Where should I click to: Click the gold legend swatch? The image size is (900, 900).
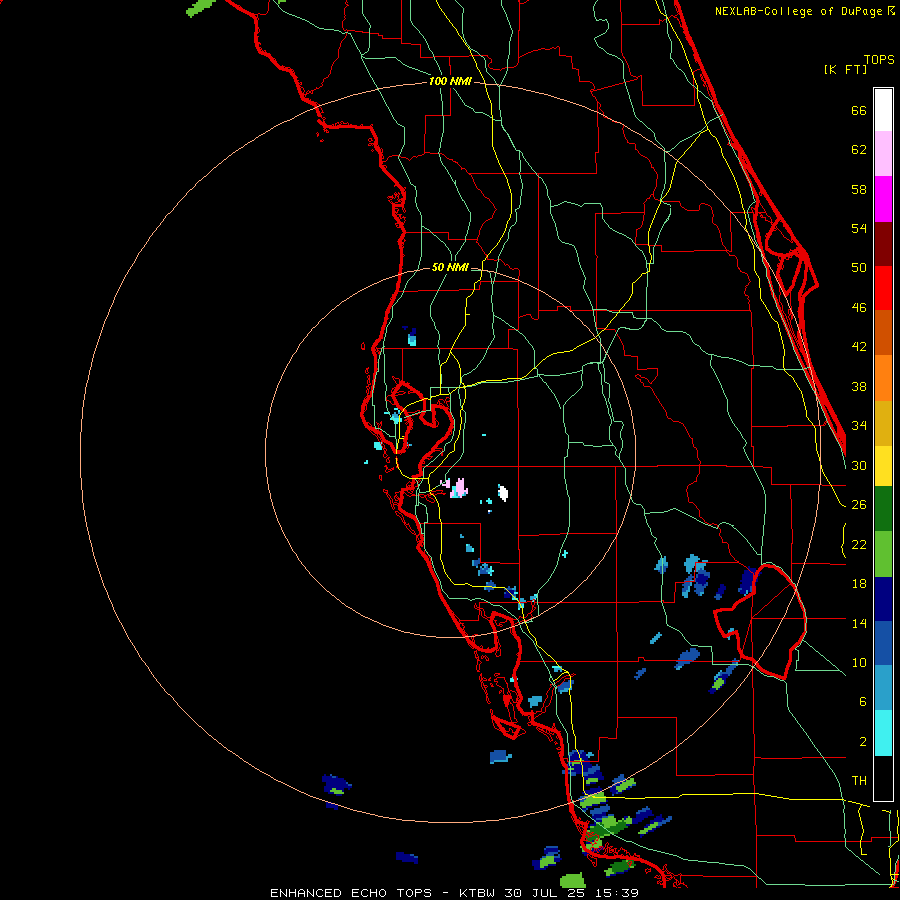click(883, 423)
